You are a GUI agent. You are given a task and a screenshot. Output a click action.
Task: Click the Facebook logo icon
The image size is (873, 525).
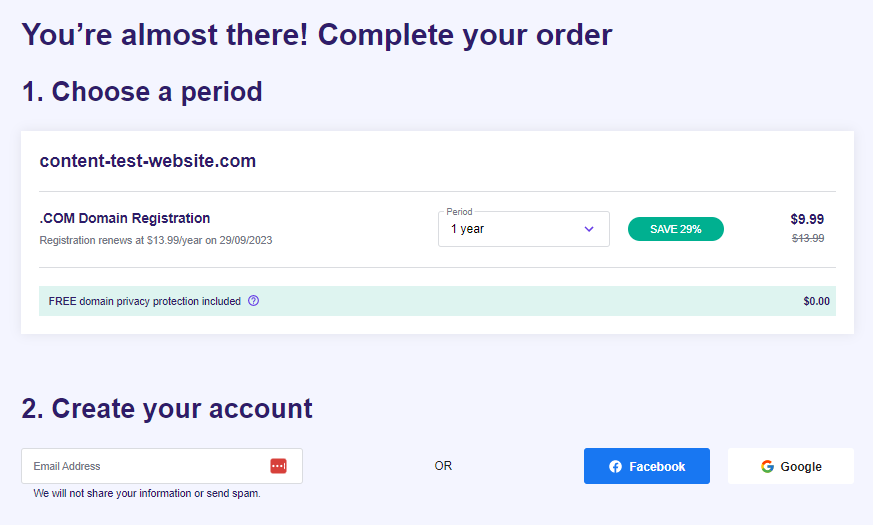615,467
